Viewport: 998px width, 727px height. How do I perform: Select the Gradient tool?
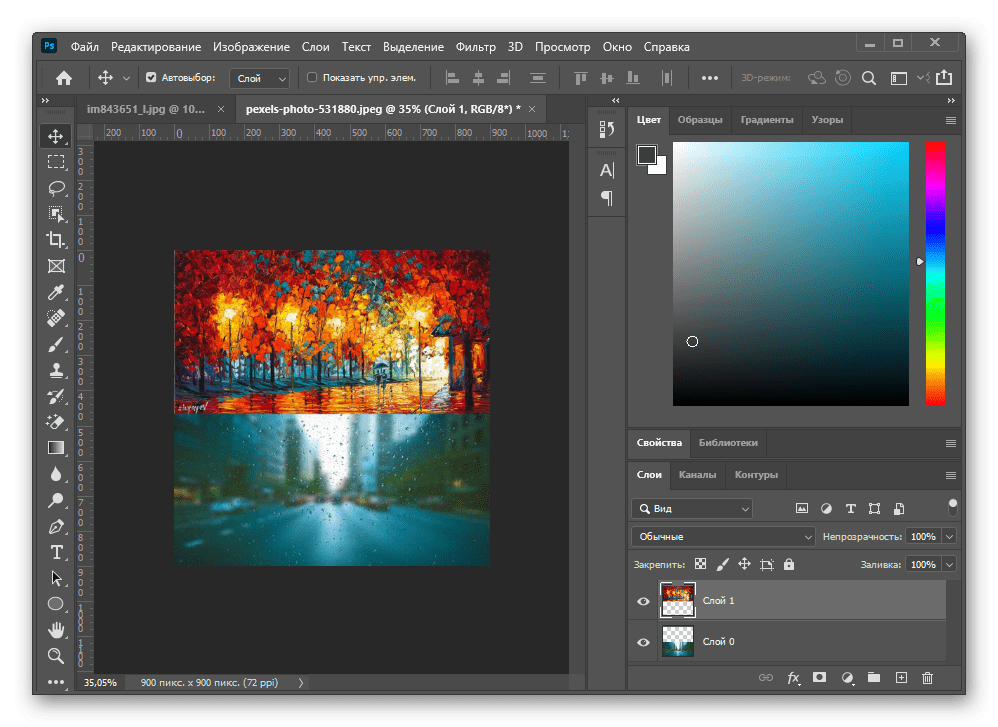tap(56, 448)
